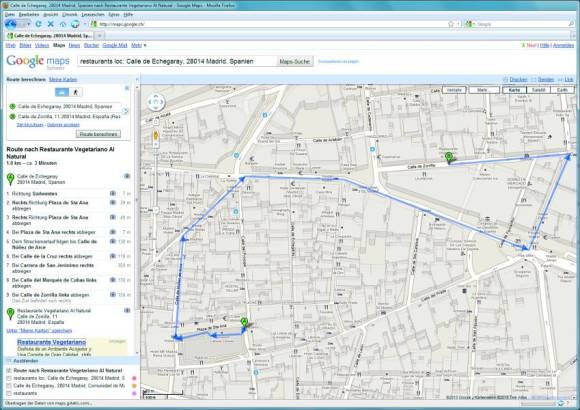580x410 pixels.
Task: Uncheck Route nach Restaurante Vegetariano Al Natural checkbox
Action: coord(9,370)
